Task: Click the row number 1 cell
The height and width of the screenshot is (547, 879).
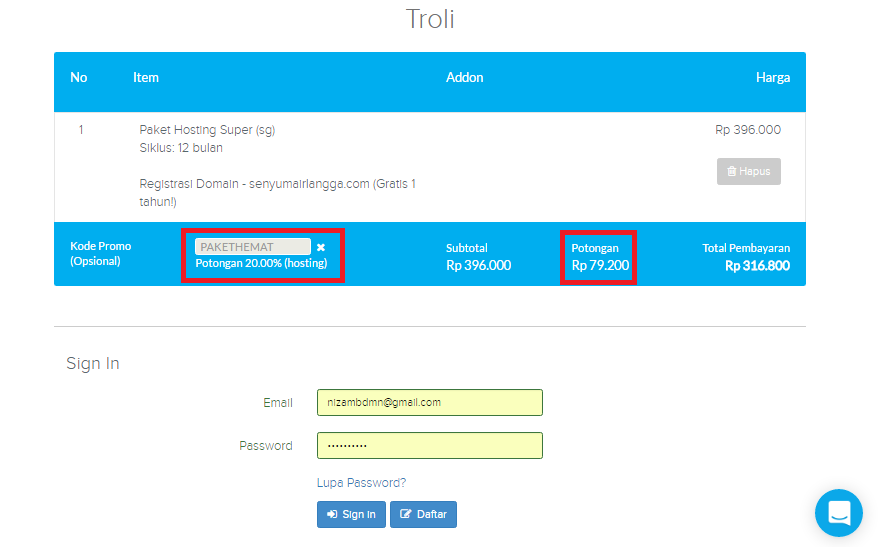Action: 81,130
